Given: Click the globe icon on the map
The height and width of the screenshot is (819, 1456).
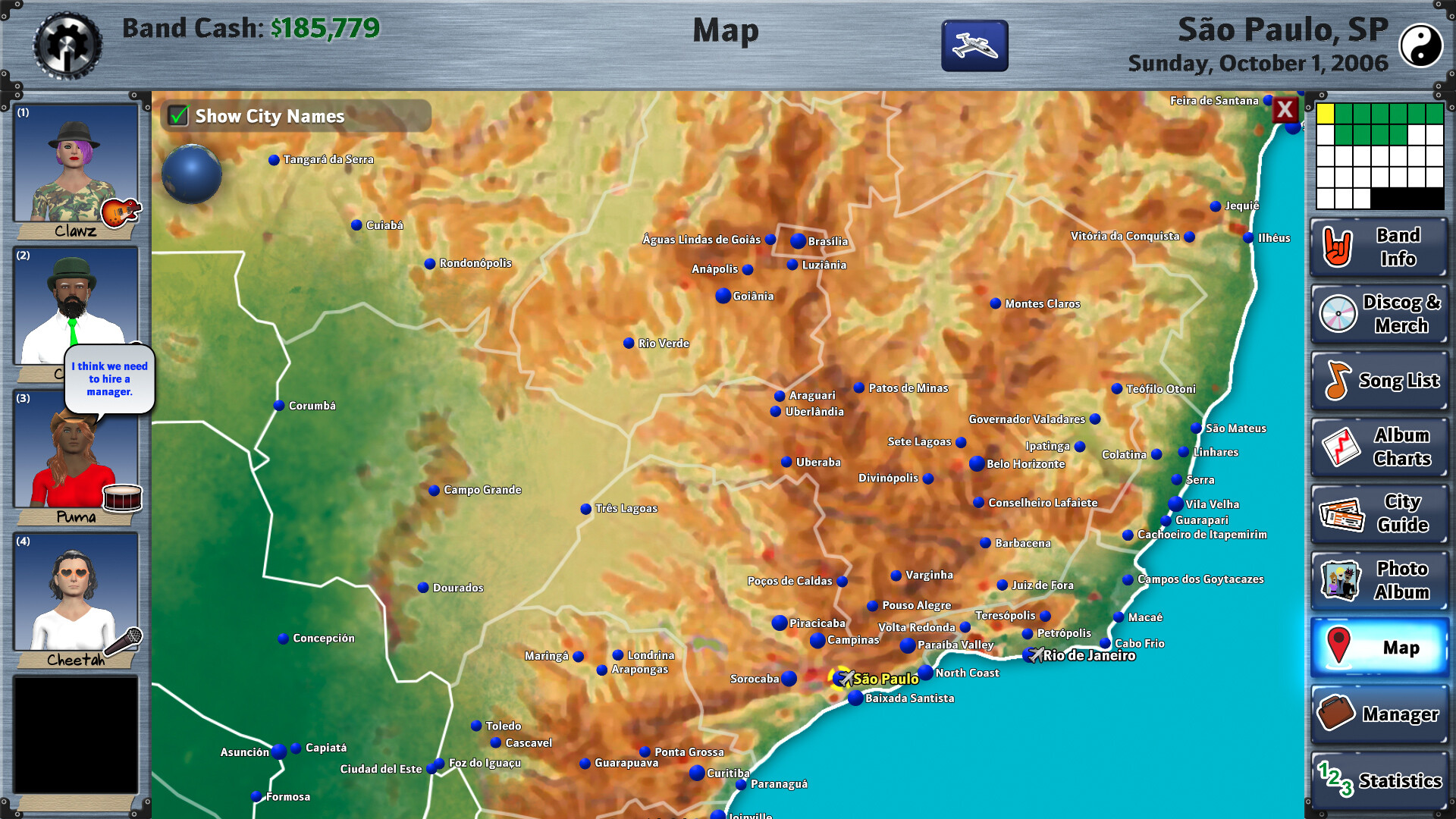Looking at the screenshot, I should point(192,174).
